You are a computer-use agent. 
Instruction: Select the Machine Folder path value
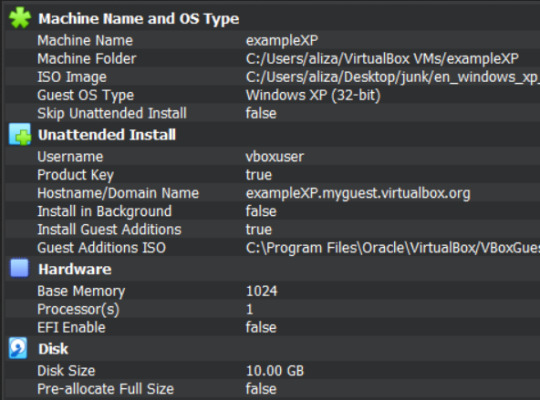[382, 59]
